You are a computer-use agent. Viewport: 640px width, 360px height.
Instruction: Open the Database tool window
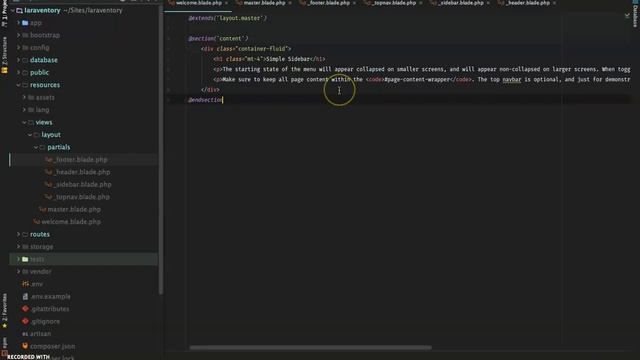pyautogui.click(x=635, y=14)
